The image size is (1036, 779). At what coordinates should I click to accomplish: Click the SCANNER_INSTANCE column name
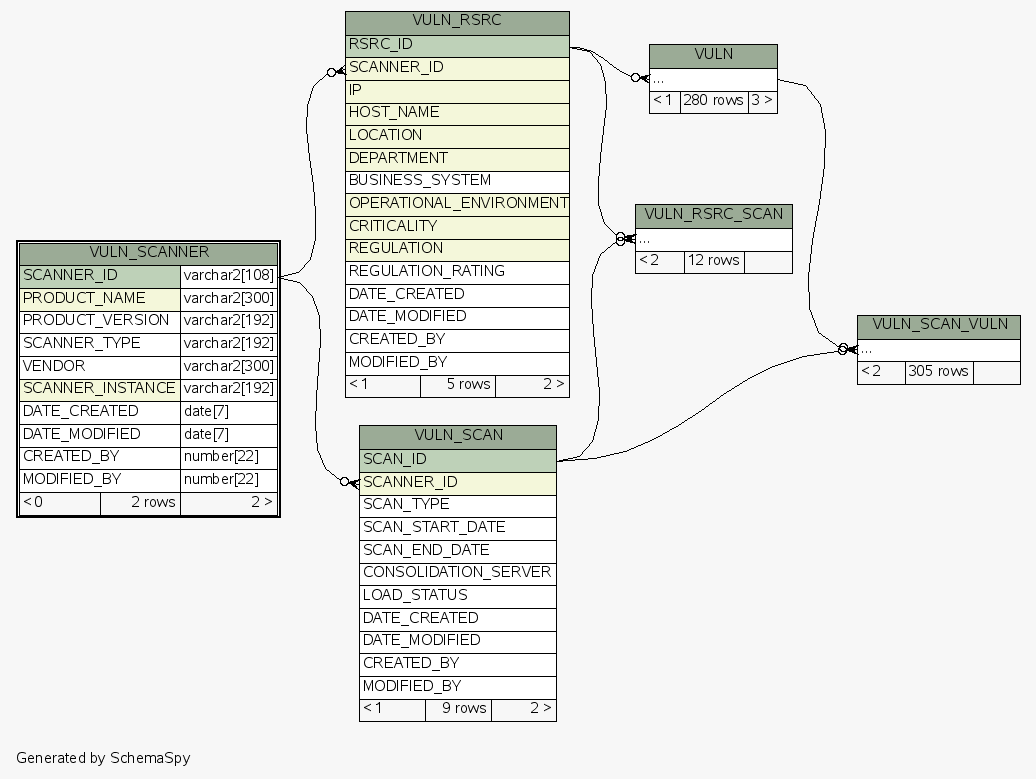(99, 388)
